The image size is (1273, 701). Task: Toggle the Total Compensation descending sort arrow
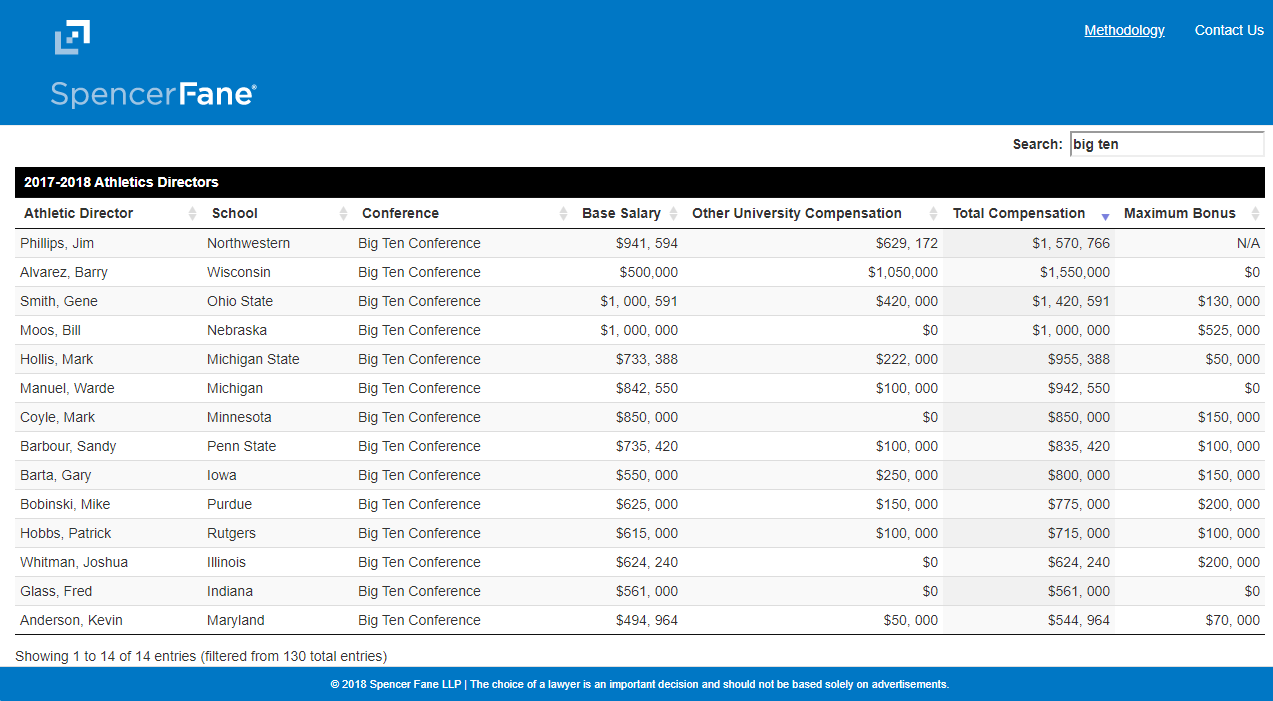(x=1105, y=215)
